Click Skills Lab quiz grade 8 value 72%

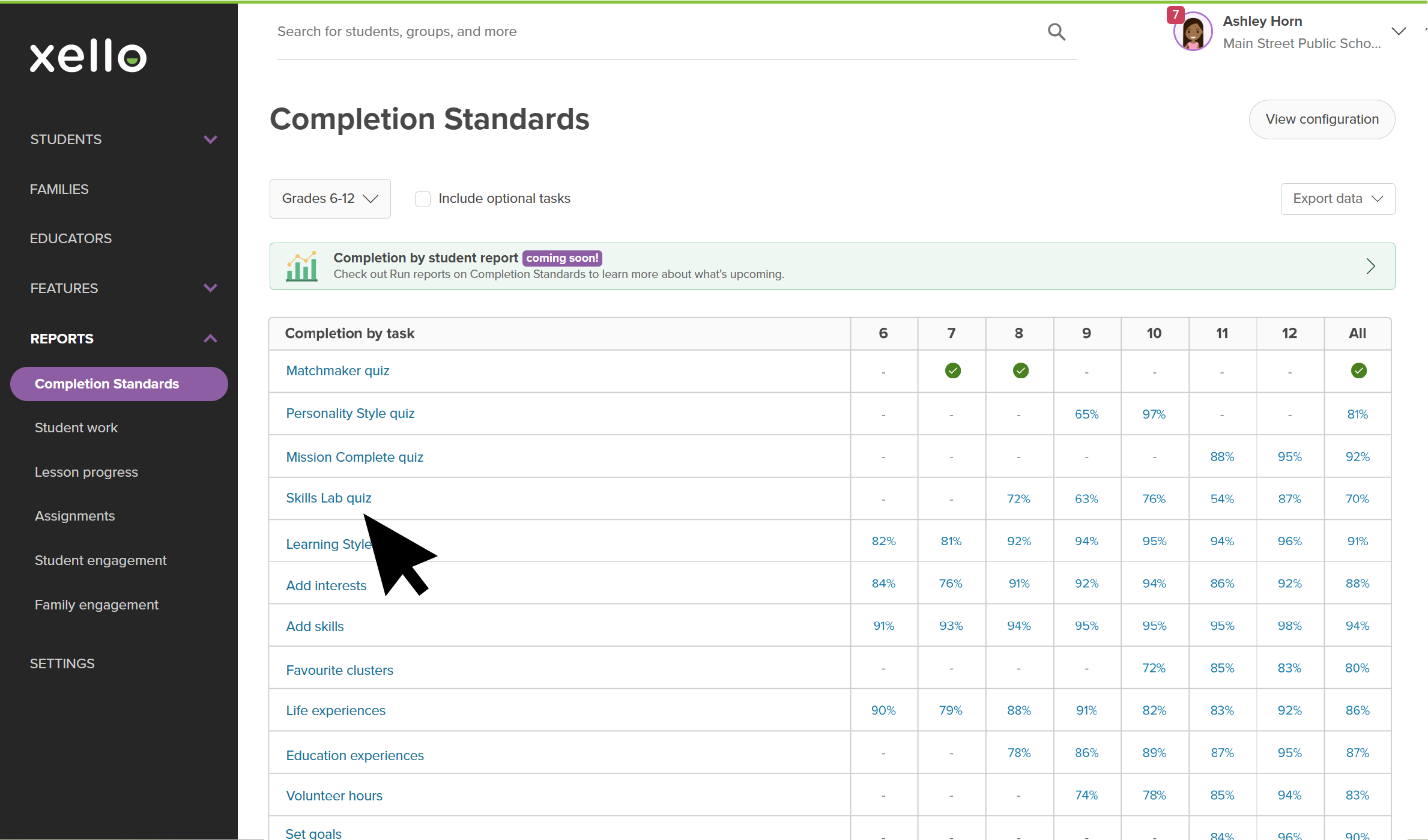pyautogui.click(x=1018, y=498)
